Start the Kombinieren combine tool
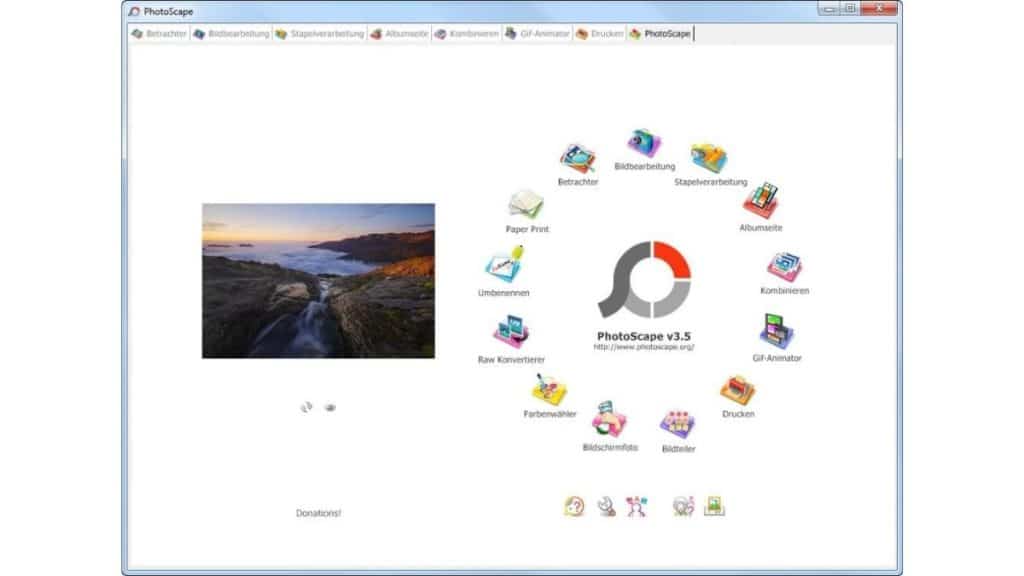 click(x=784, y=267)
